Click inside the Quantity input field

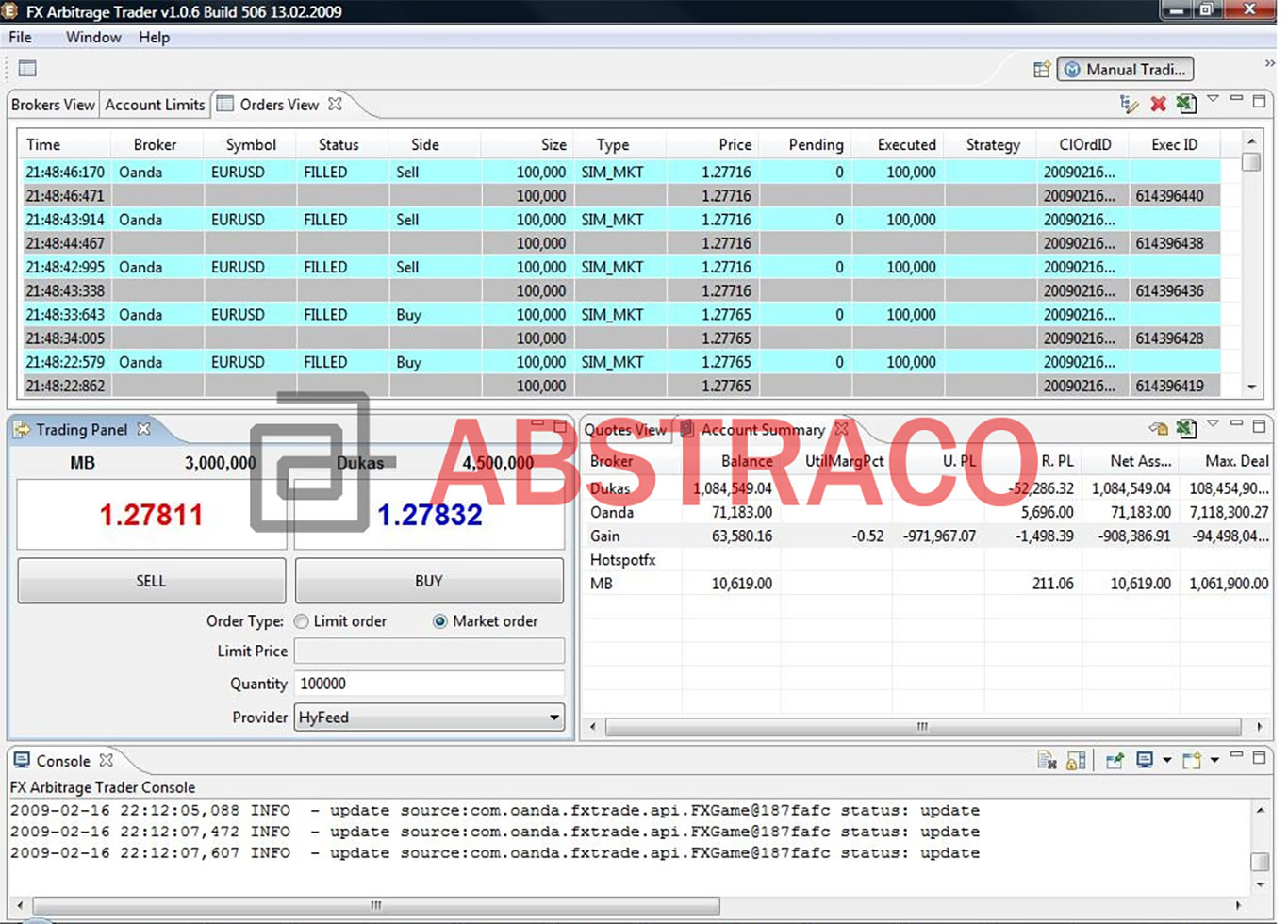point(429,684)
